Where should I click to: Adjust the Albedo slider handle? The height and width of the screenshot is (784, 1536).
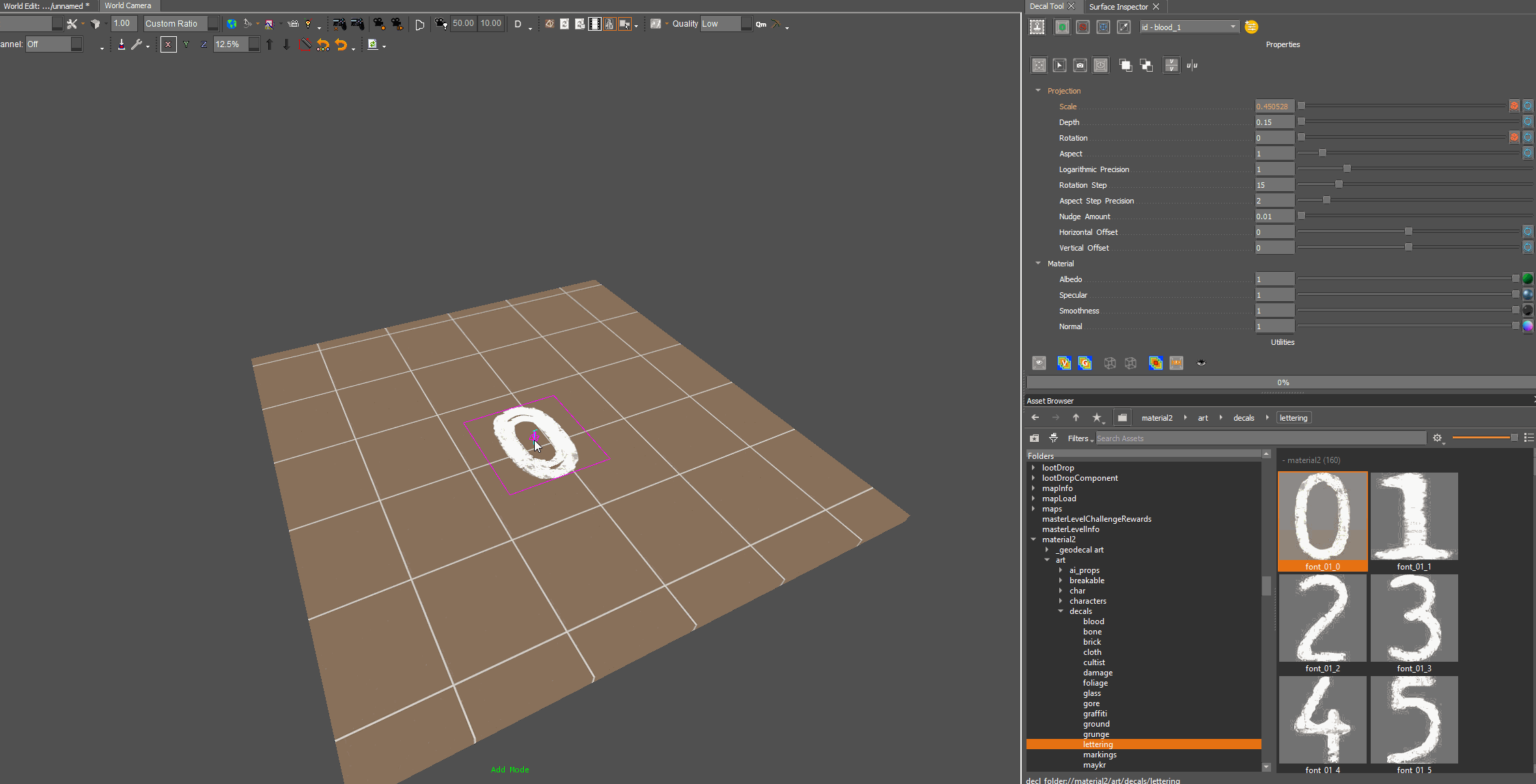pyautogui.click(x=1516, y=279)
